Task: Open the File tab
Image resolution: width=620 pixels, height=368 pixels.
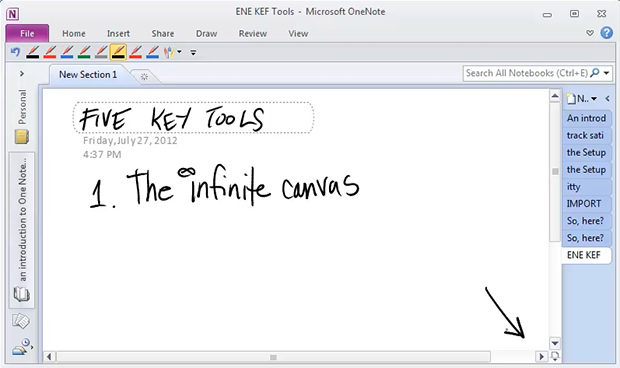Action: pyautogui.click(x=27, y=34)
